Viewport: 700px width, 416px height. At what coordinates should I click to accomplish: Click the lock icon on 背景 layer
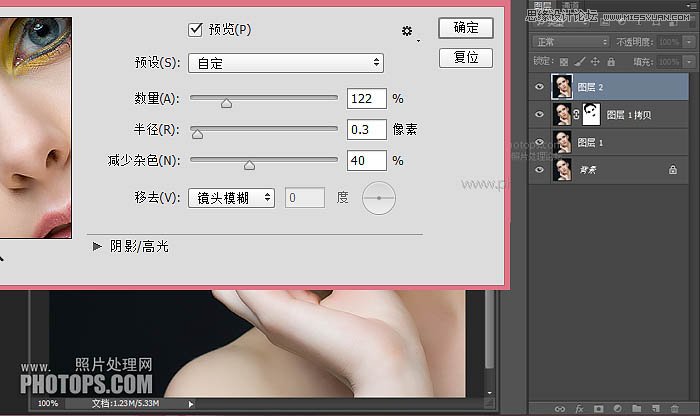click(x=673, y=170)
